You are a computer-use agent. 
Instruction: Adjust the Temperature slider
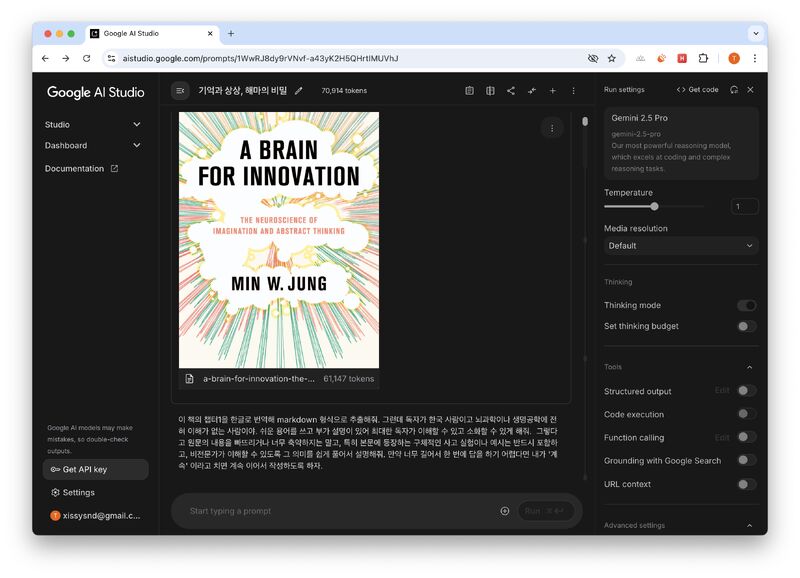coord(654,207)
